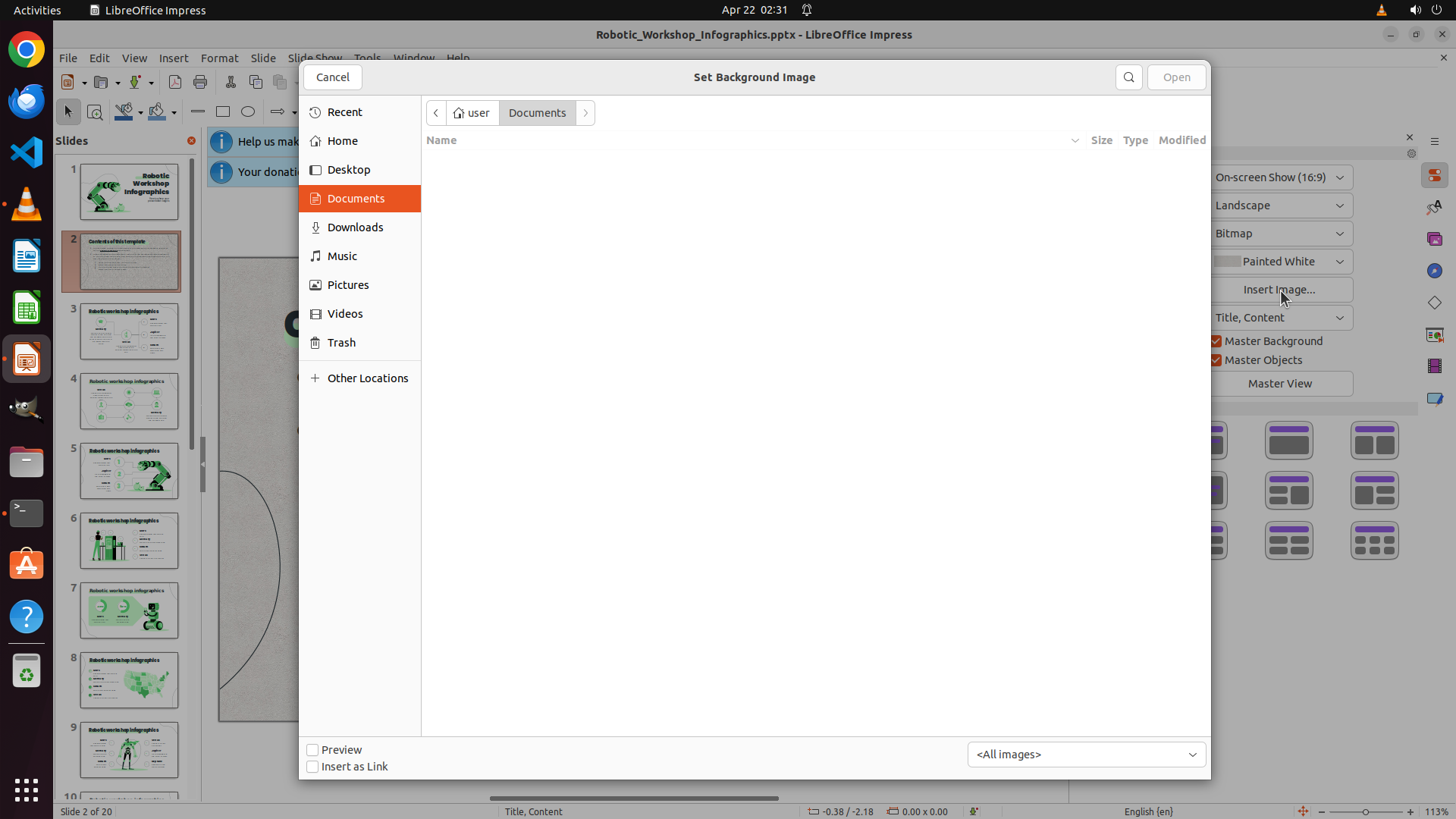Uncheck the Master Background checkbox
The width and height of the screenshot is (1456, 819).
(1216, 341)
